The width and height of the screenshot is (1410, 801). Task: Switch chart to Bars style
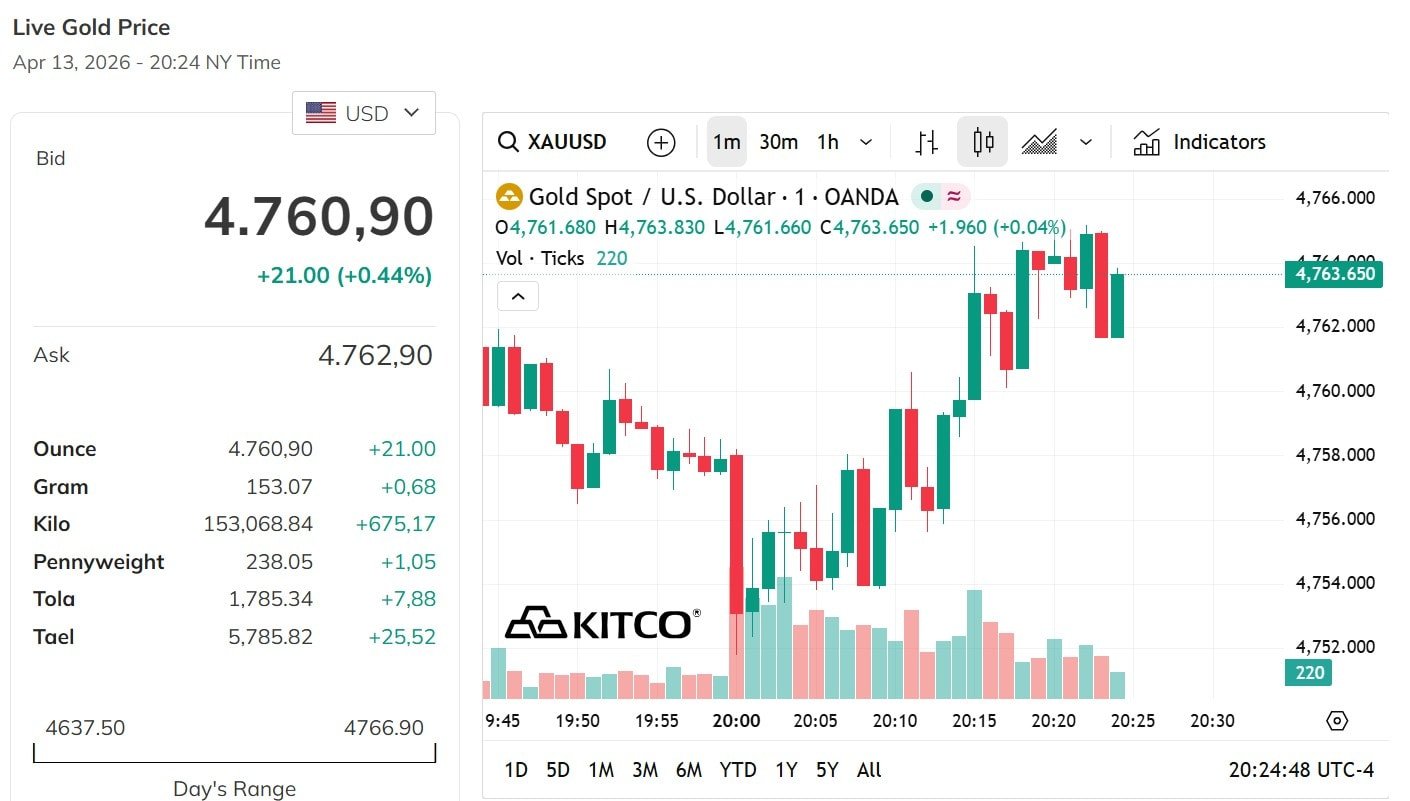pyautogui.click(x=927, y=142)
